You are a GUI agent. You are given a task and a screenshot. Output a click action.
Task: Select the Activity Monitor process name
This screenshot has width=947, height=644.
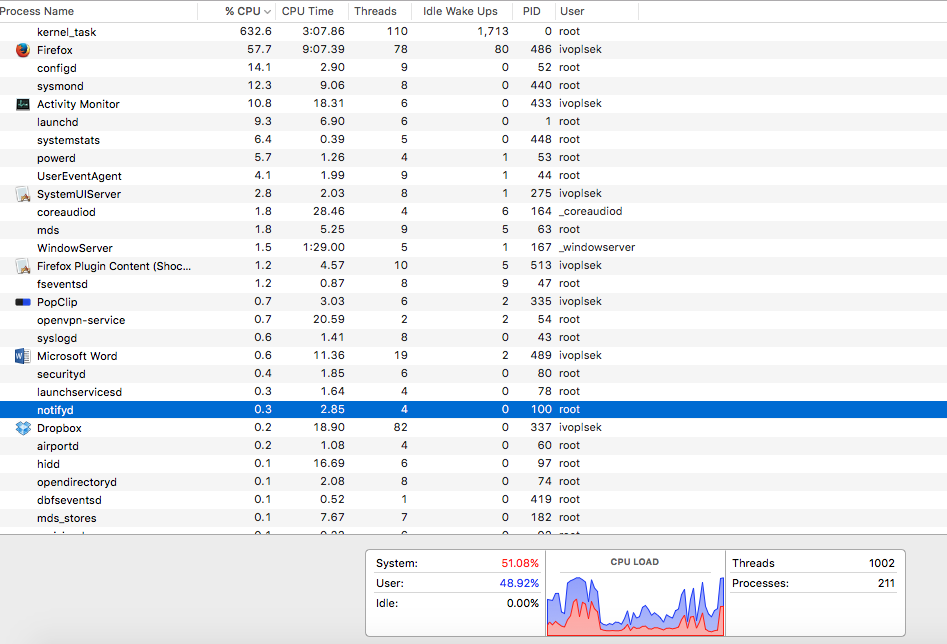tap(79, 104)
